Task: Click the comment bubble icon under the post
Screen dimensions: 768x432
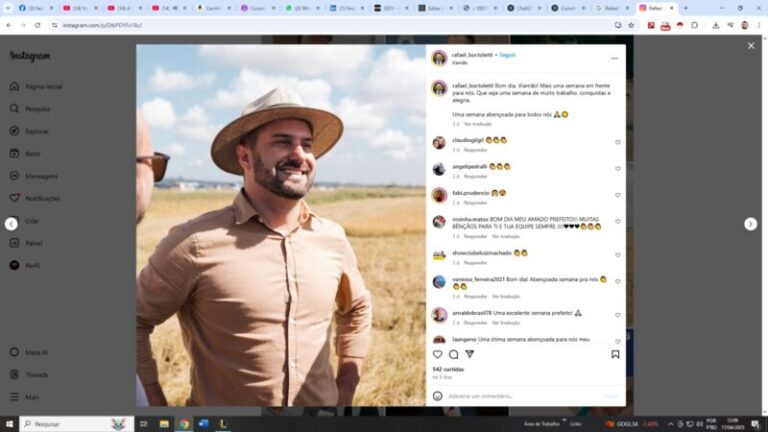Action: coord(453,354)
